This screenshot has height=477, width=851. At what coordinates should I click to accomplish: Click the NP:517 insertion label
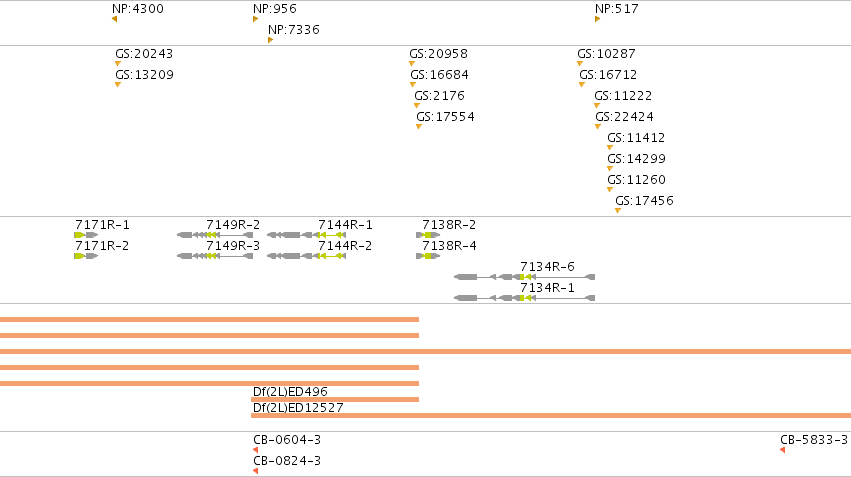tap(617, 9)
